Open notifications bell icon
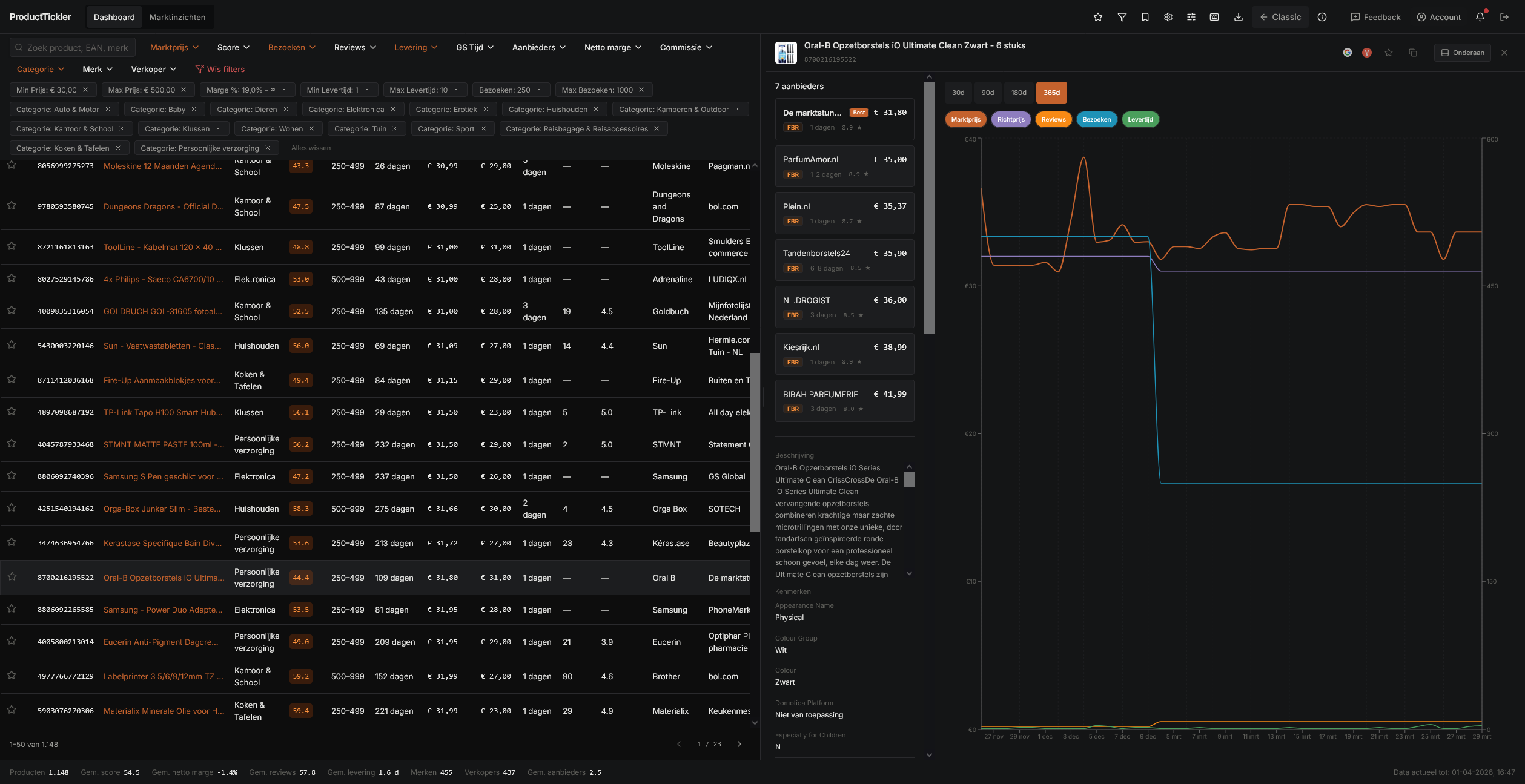The height and width of the screenshot is (784, 1525). tap(1480, 17)
